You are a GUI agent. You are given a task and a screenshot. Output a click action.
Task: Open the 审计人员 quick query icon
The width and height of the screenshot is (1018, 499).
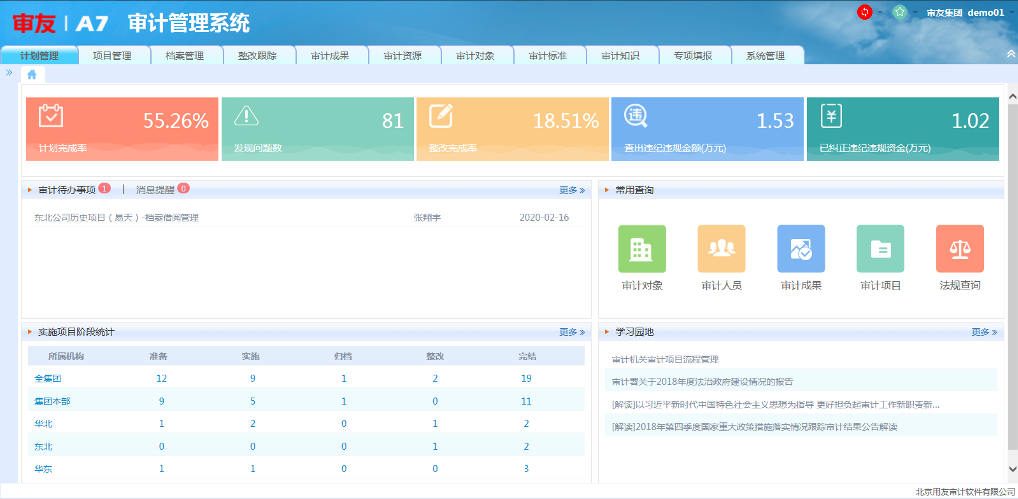click(721, 249)
